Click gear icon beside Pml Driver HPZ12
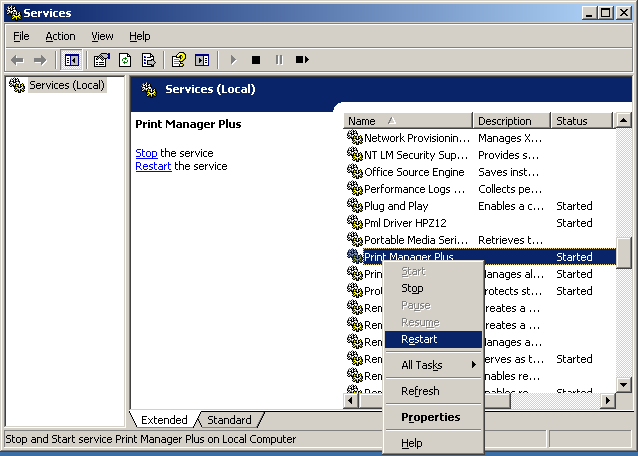This screenshot has width=638, height=456. click(x=354, y=223)
